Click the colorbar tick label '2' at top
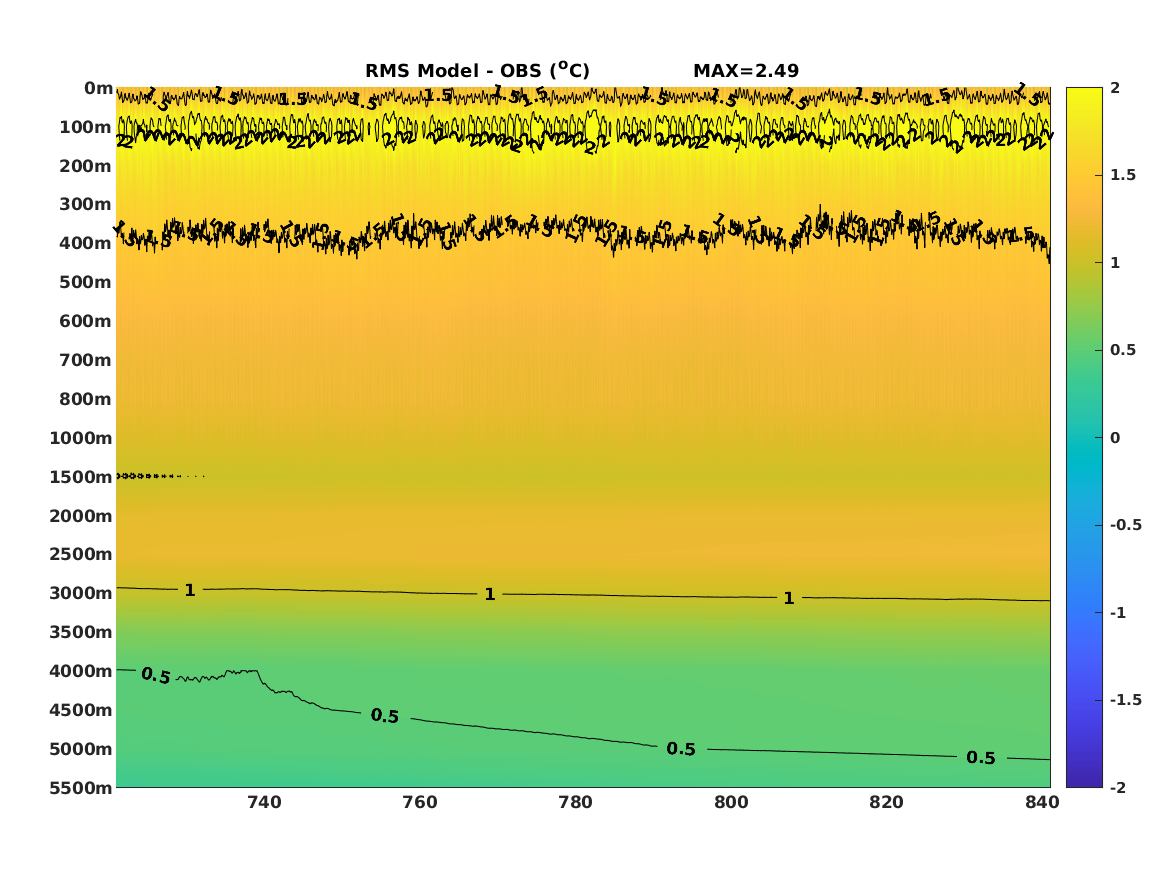 coord(1115,88)
